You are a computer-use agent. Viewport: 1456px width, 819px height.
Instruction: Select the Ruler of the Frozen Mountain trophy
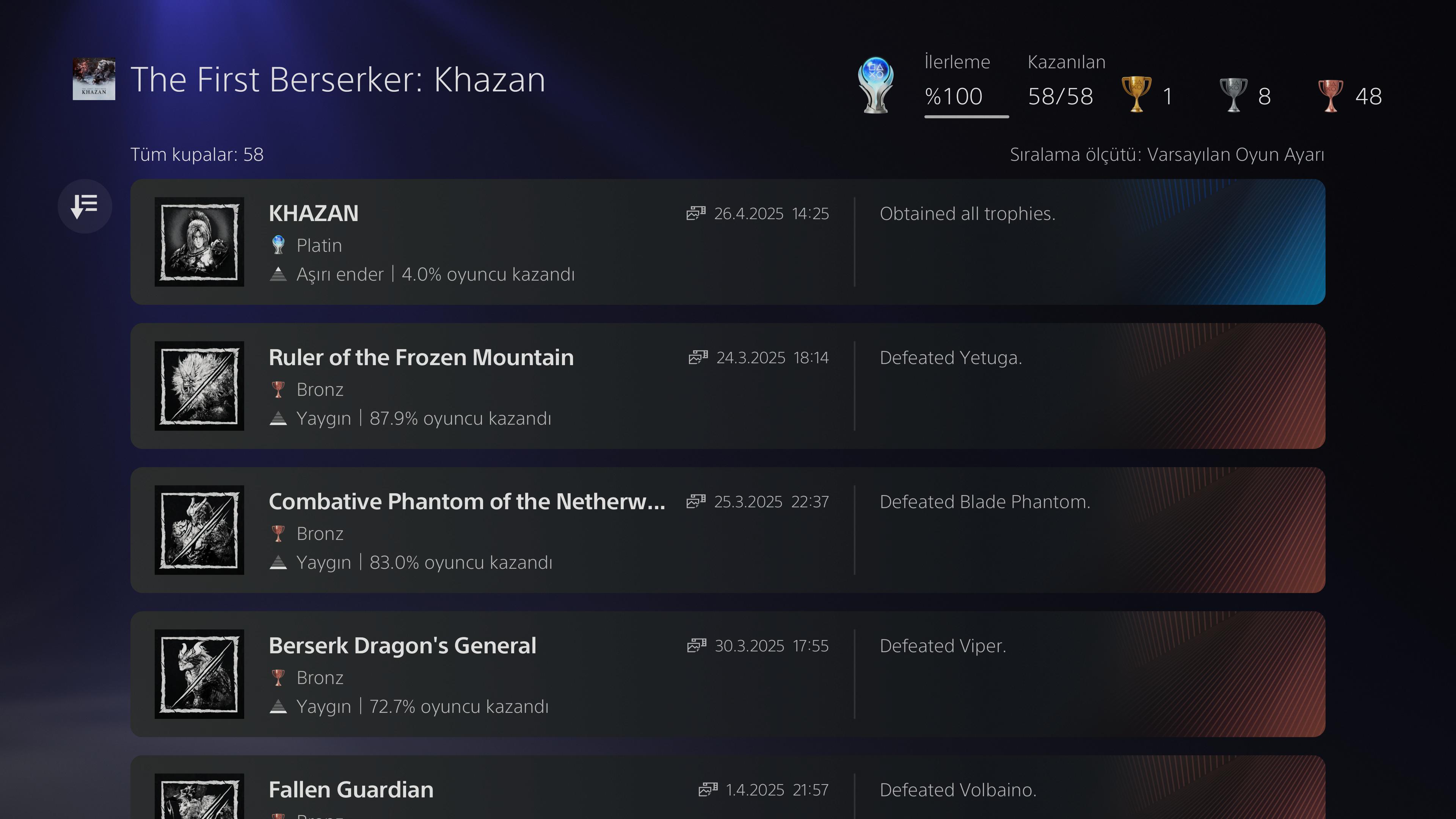click(421, 357)
